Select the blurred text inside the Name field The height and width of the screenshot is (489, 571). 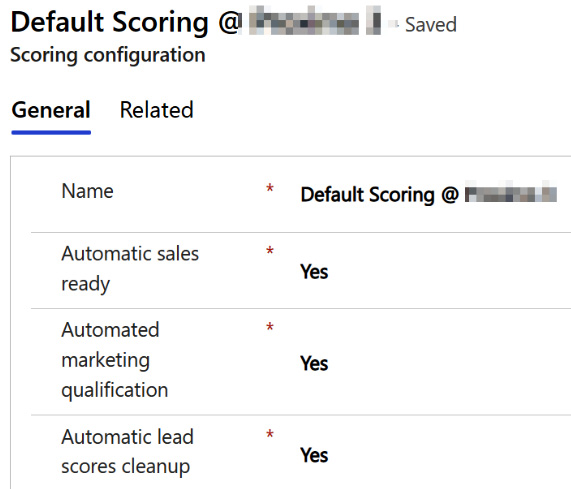(x=511, y=192)
